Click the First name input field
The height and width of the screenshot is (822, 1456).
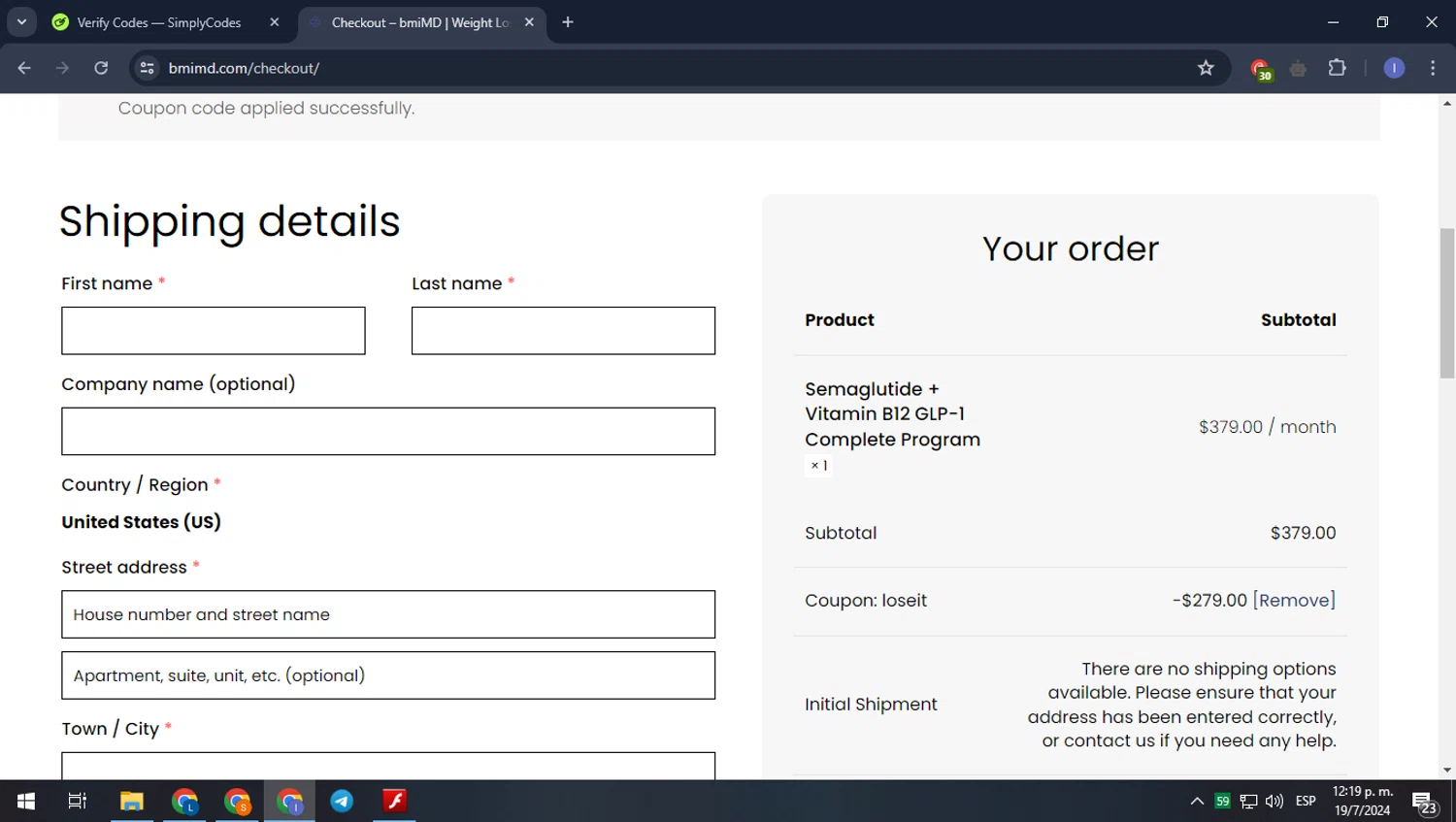coord(214,331)
